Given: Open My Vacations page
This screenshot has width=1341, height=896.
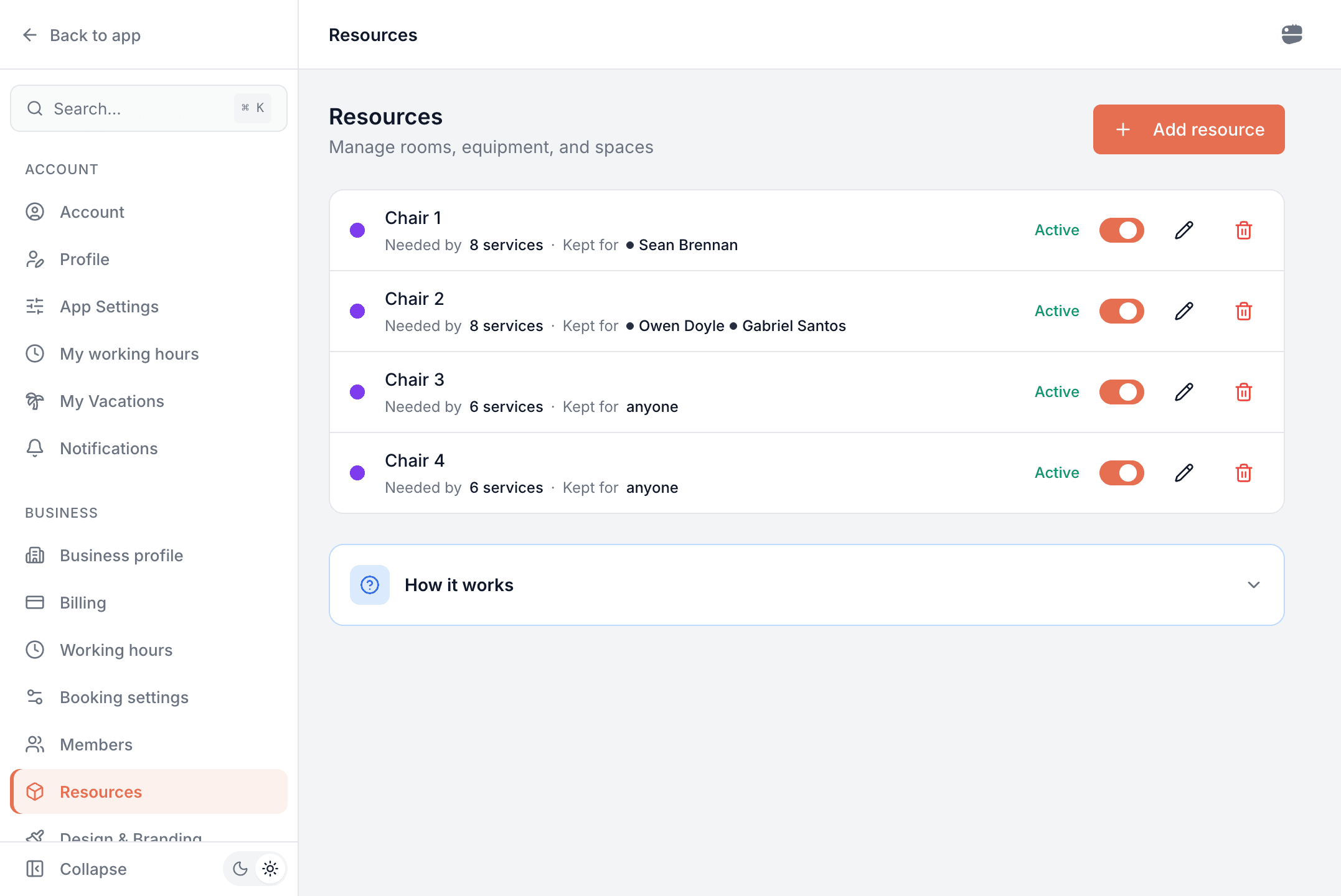Looking at the screenshot, I should coord(148,401).
